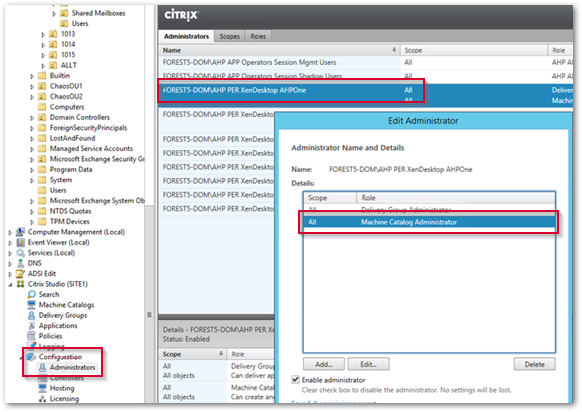Viewport: 582px width, 412px height.
Task: Click the Machine Catalogs monitor icon
Action: click(32, 305)
